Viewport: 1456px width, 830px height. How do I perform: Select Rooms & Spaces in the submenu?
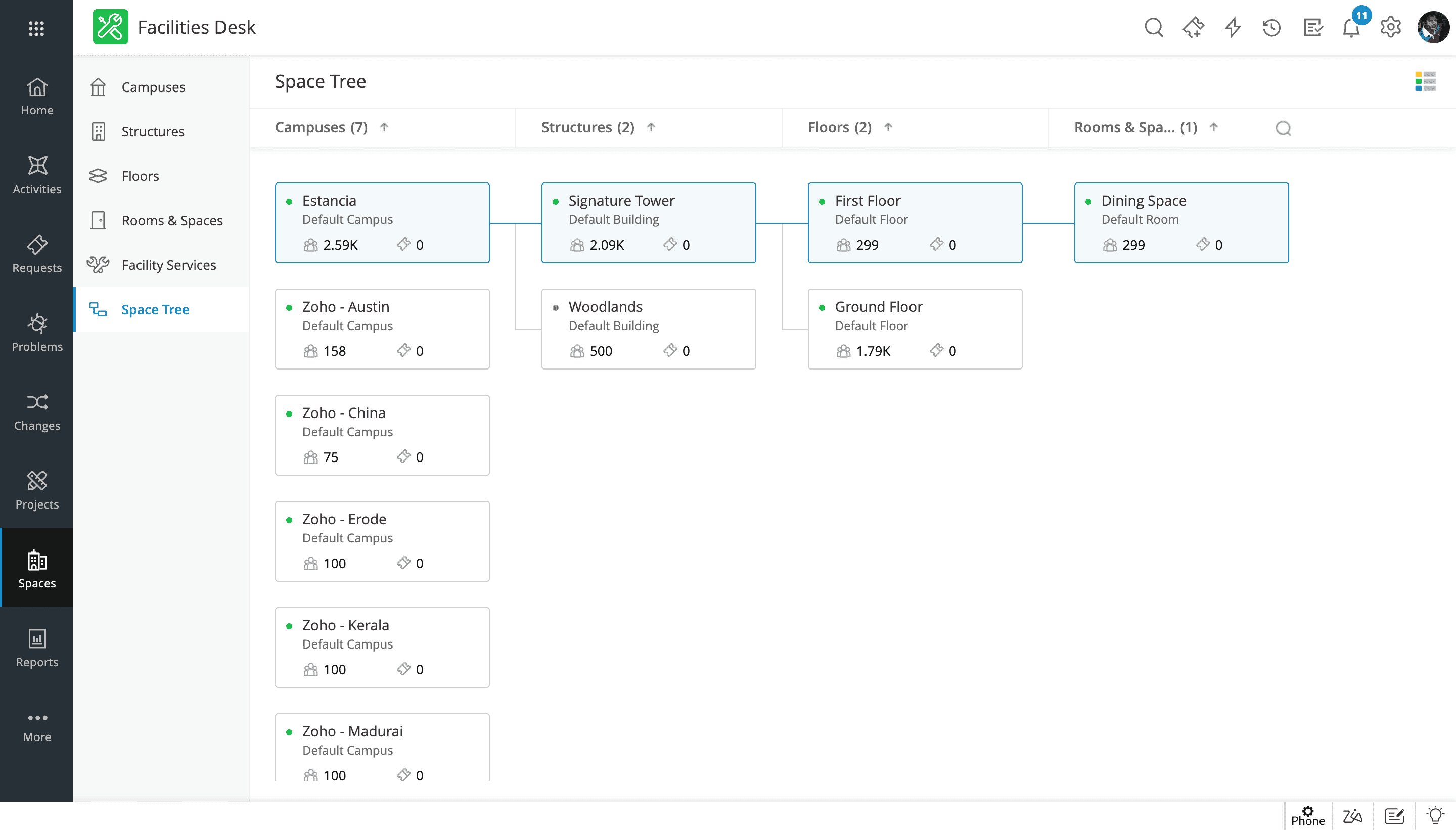(x=161, y=220)
